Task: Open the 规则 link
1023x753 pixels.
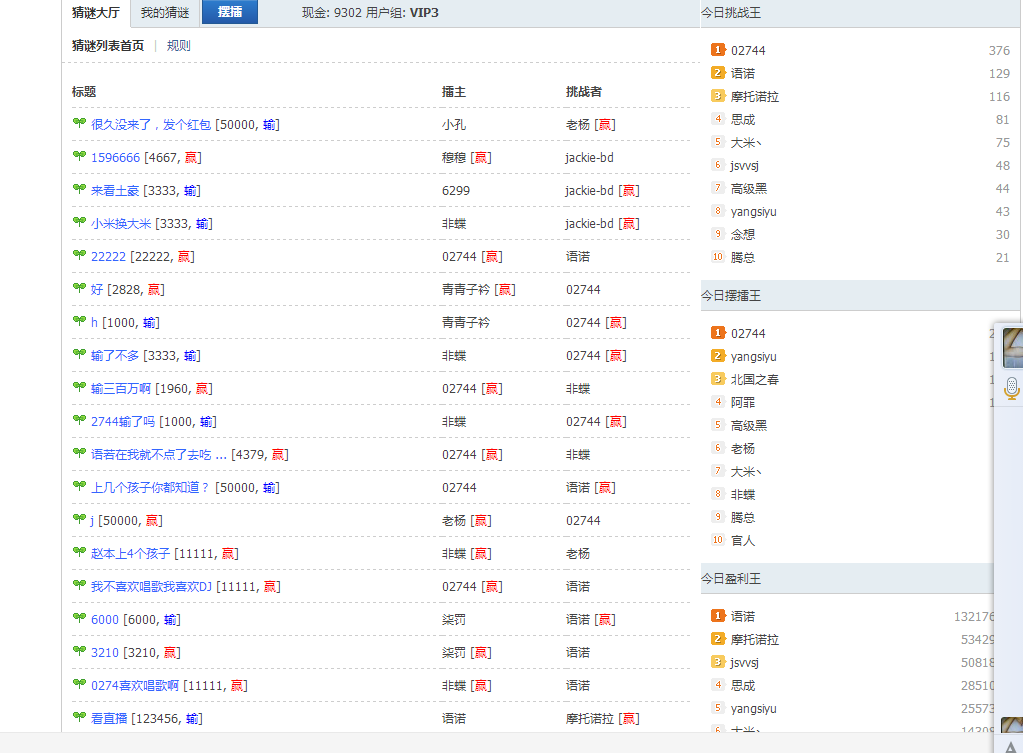Action: [179, 45]
